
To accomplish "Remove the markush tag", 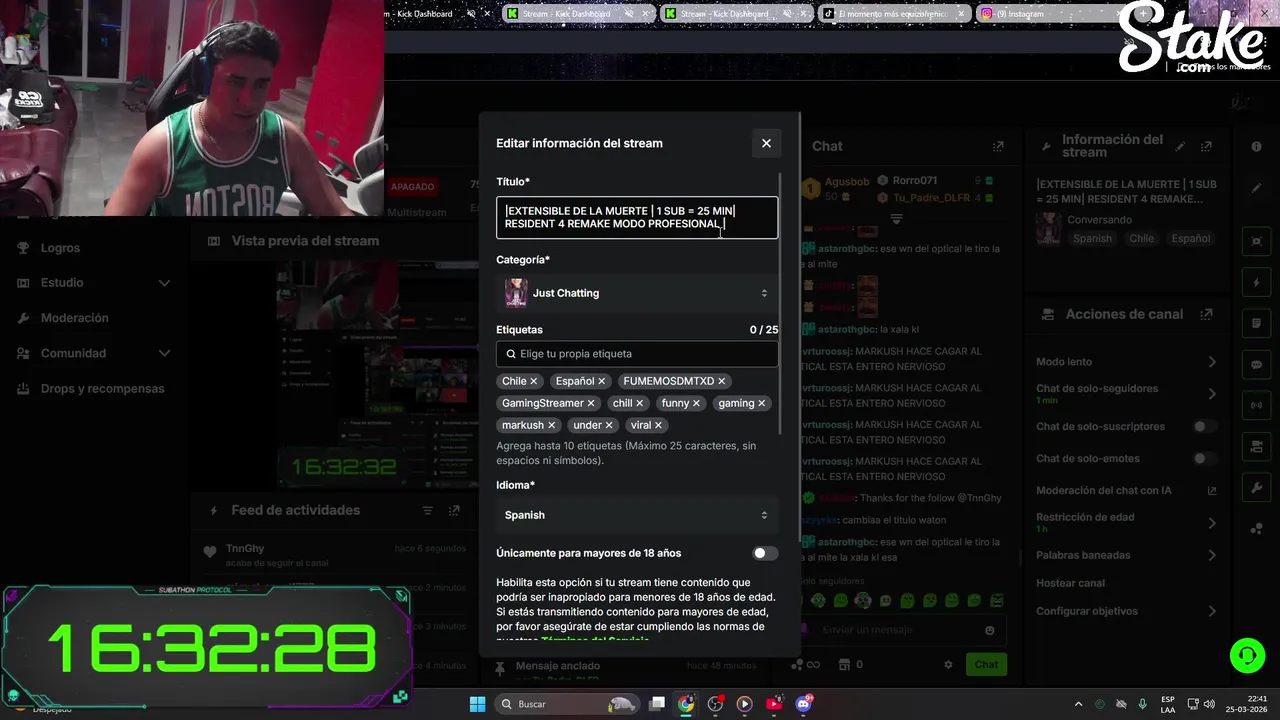I will click(x=552, y=425).
